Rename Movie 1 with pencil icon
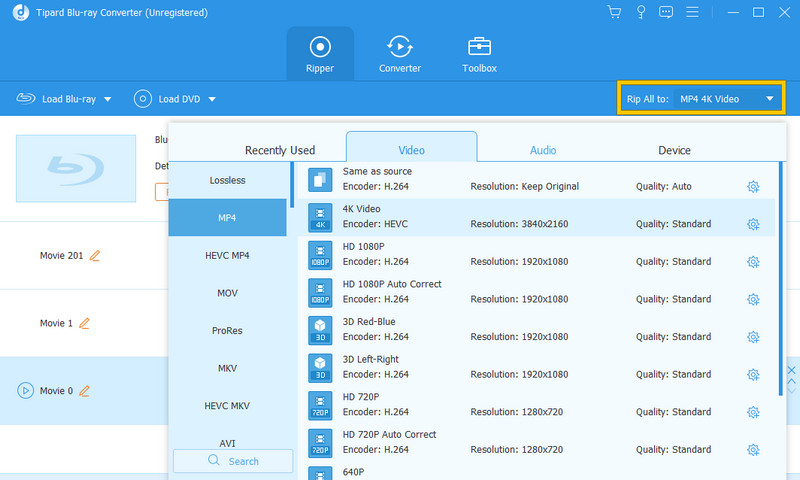800x480 pixels. coord(84,323)
